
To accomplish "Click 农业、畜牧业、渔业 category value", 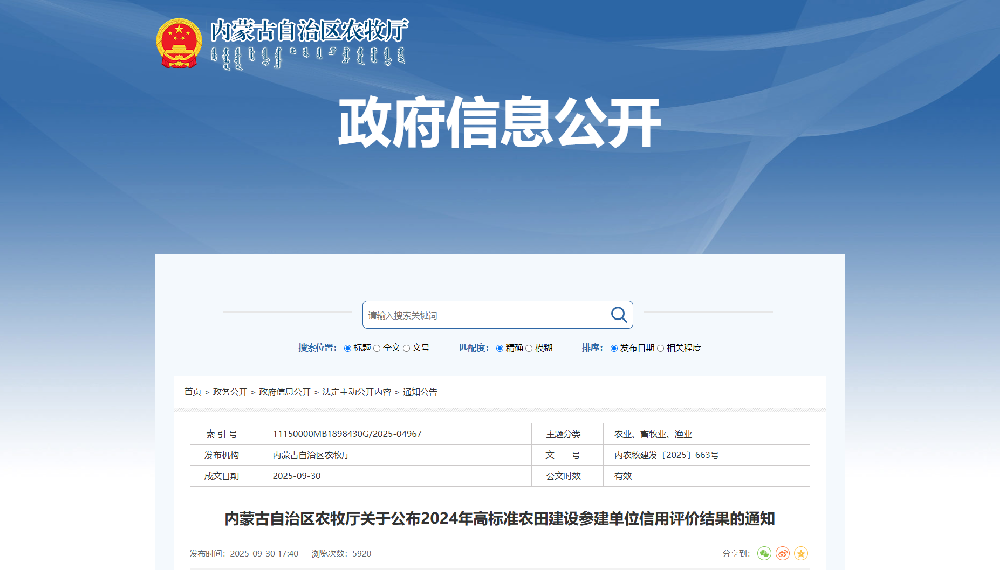I will [653, 434].
